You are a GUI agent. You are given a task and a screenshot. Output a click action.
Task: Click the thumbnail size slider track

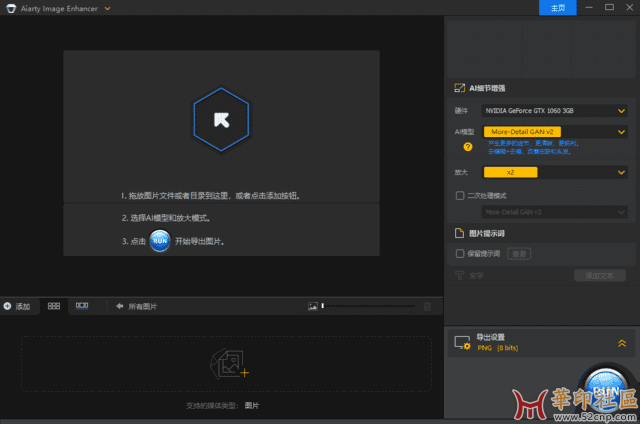368,306
